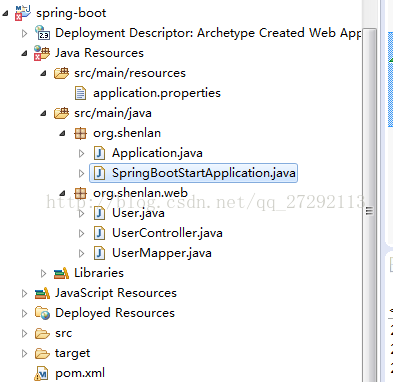This screenshot has height=382, width=393.
Task: Select the Libraries label
Action: point(99,273)
